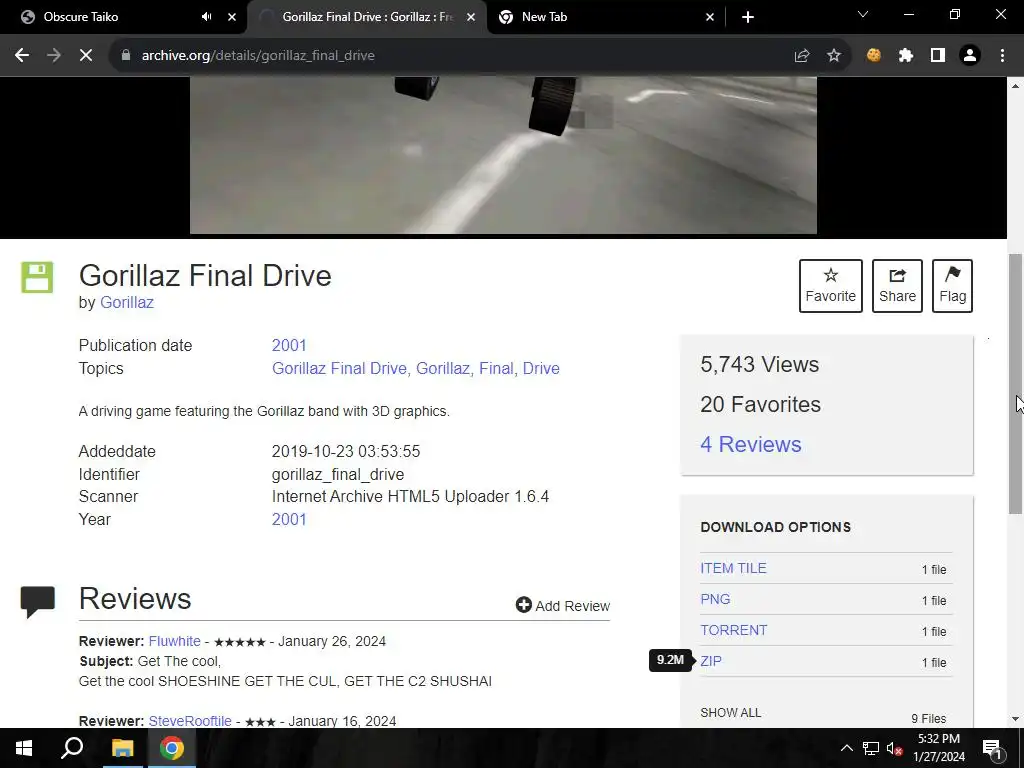This screenshot has width=1024, height=768.
Task: Click the vertical scrollbar thumb
Action: pyautogui.click(x=1016, y=383)
